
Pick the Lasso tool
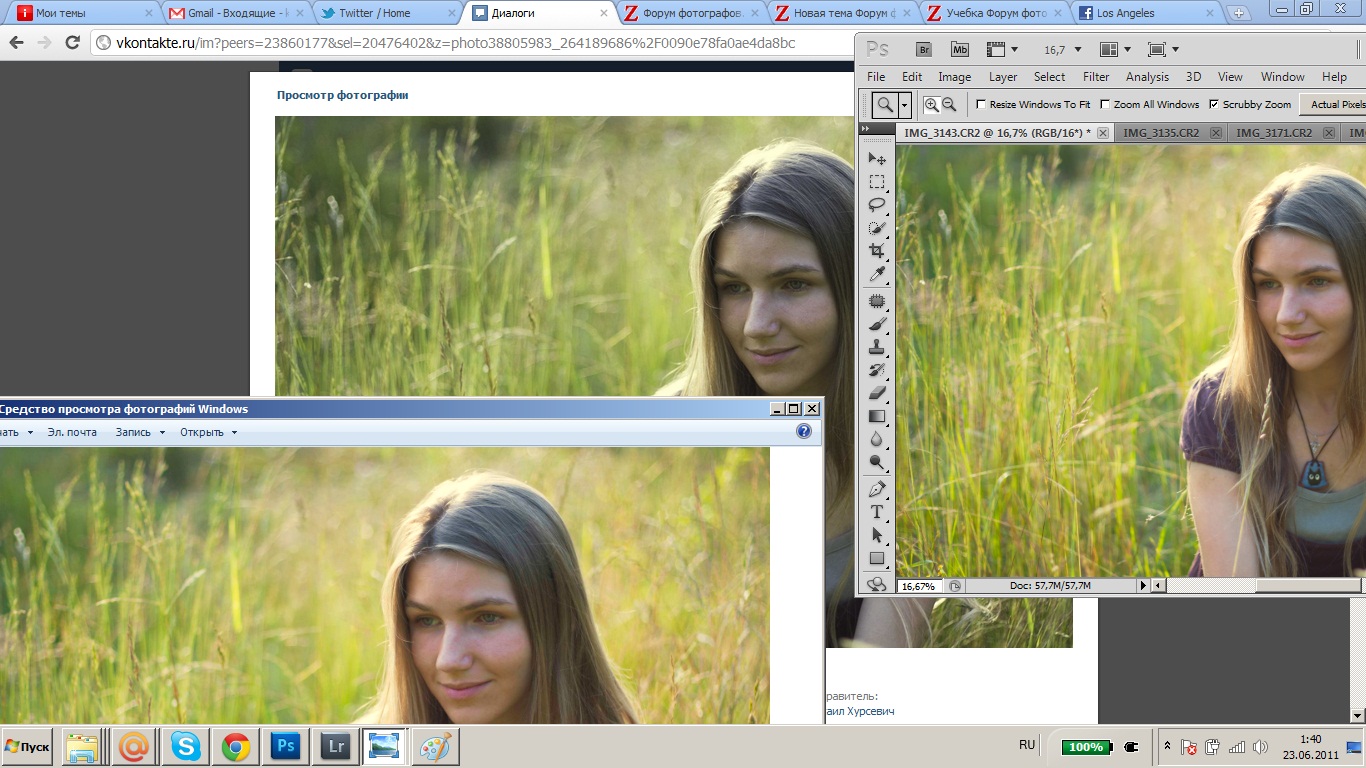point(877,204)
